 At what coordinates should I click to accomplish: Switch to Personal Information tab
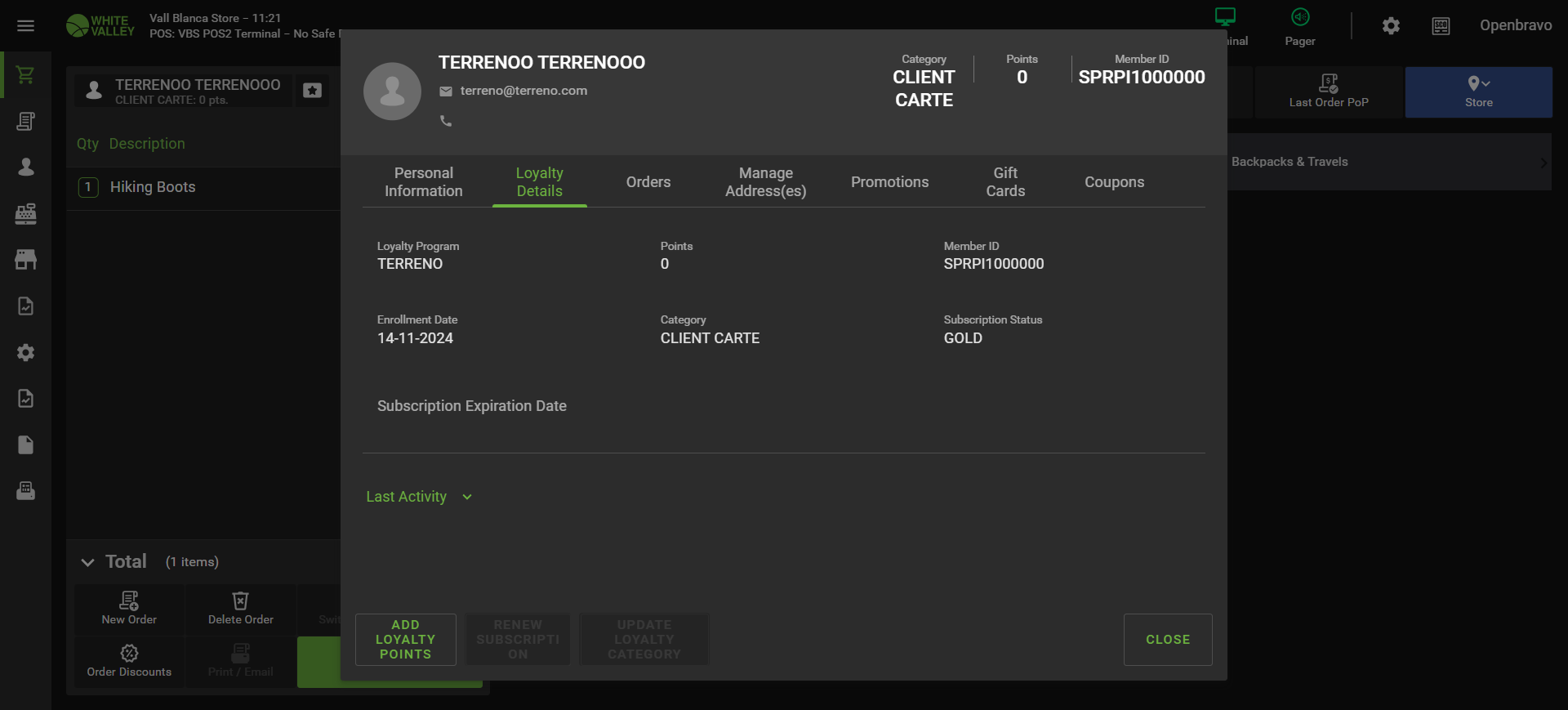[423, 181]
